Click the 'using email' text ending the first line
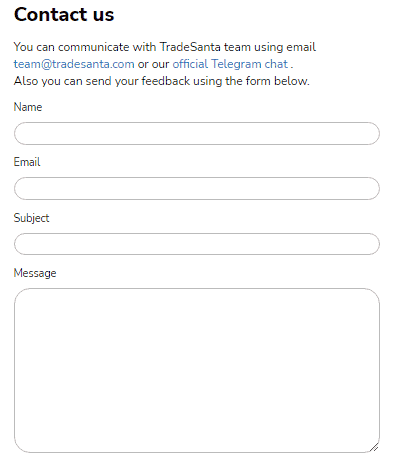The image size is (396, 456). [x=285, y=47]
